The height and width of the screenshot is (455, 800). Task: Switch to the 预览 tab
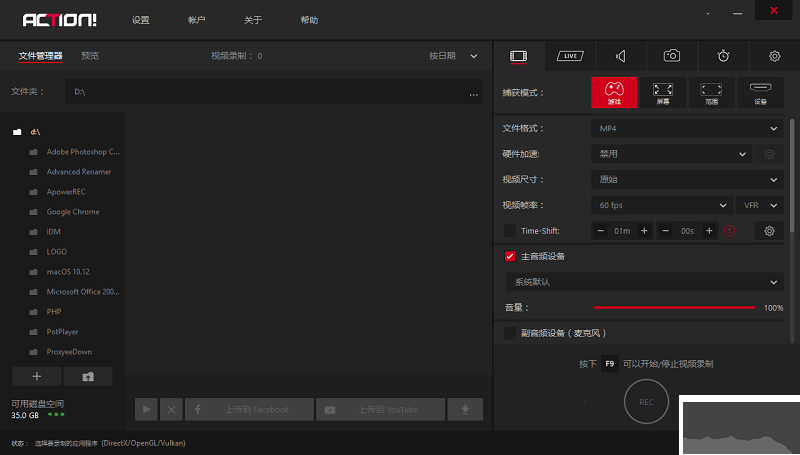90,56
